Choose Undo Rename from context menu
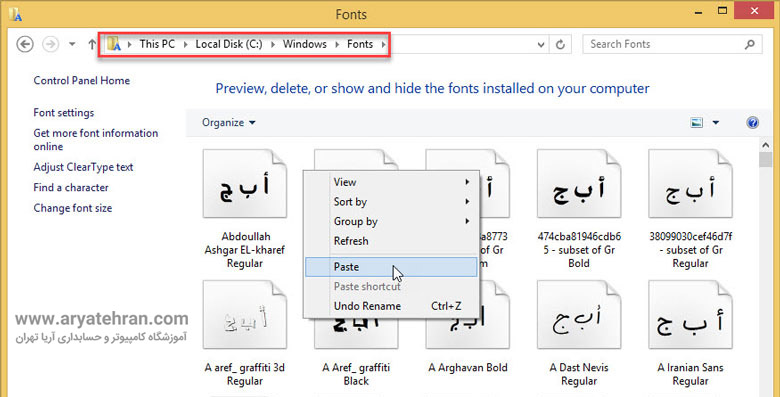The image size is (780, 397). (x=391, y=306)
